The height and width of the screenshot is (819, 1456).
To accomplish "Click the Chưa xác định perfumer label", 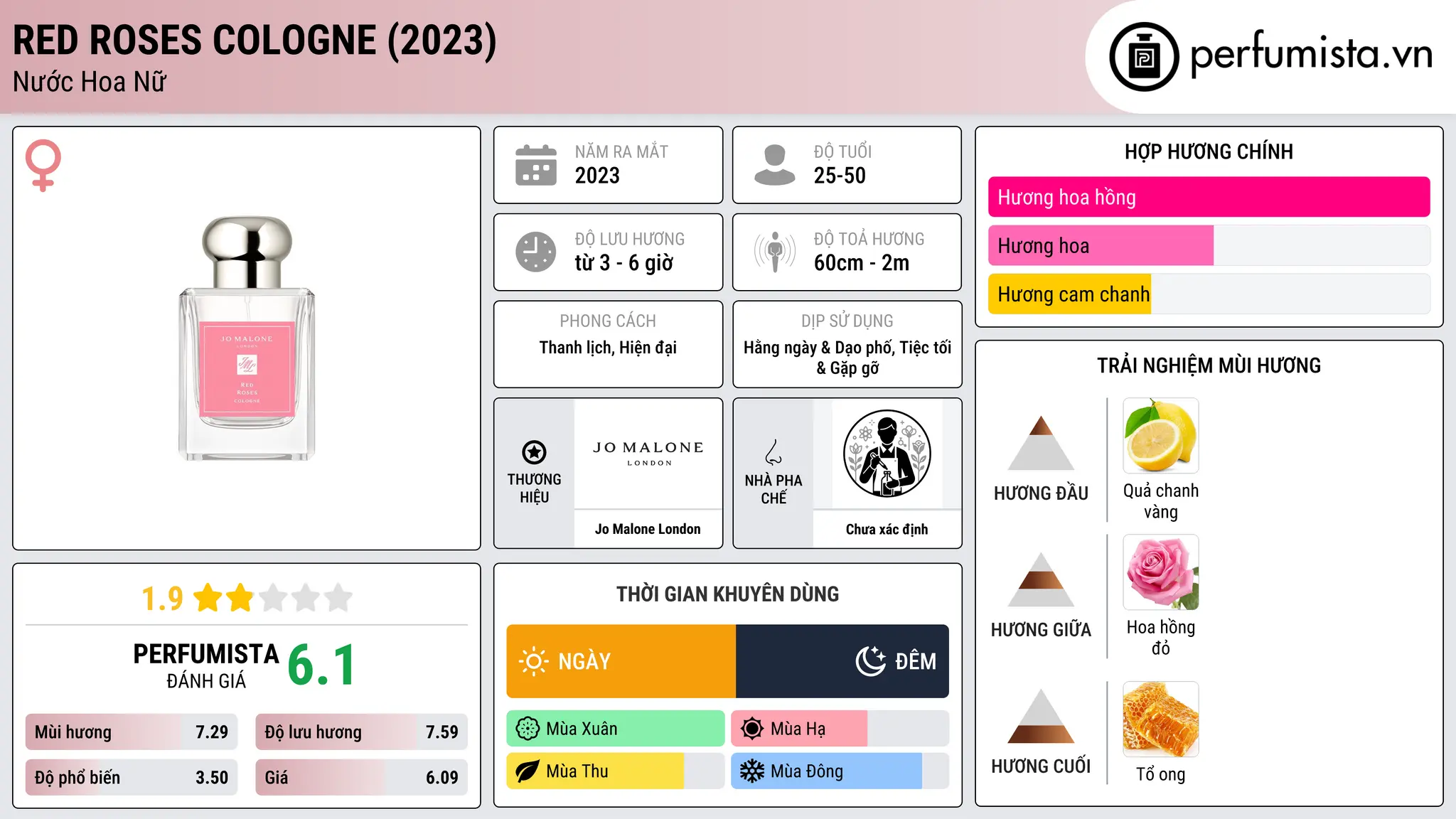I will tap(887, 529).
